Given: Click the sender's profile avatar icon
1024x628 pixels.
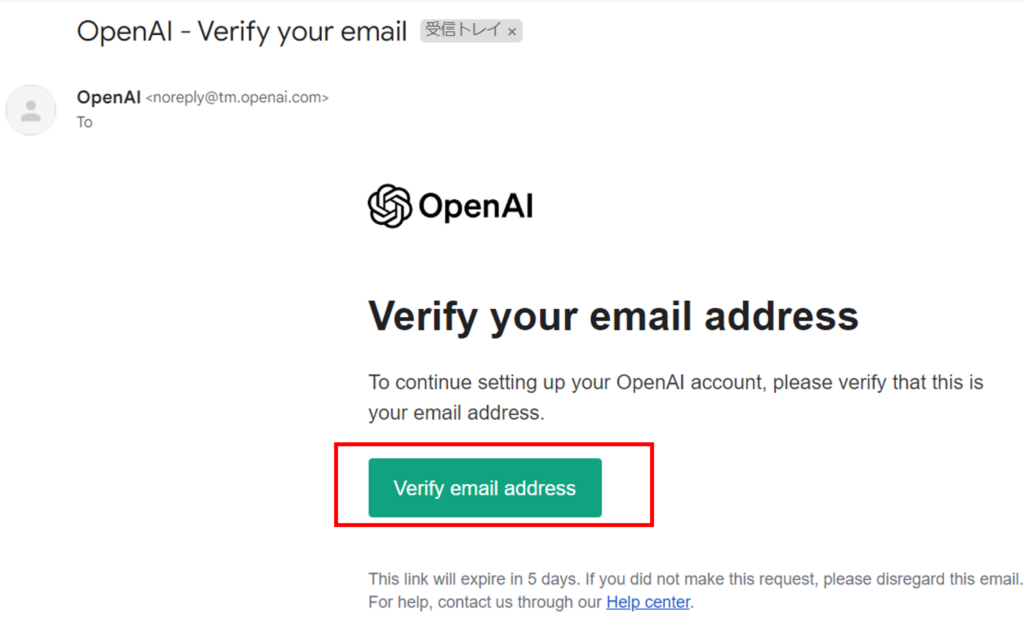Looking at the screenshot, I should click(31, 110).
